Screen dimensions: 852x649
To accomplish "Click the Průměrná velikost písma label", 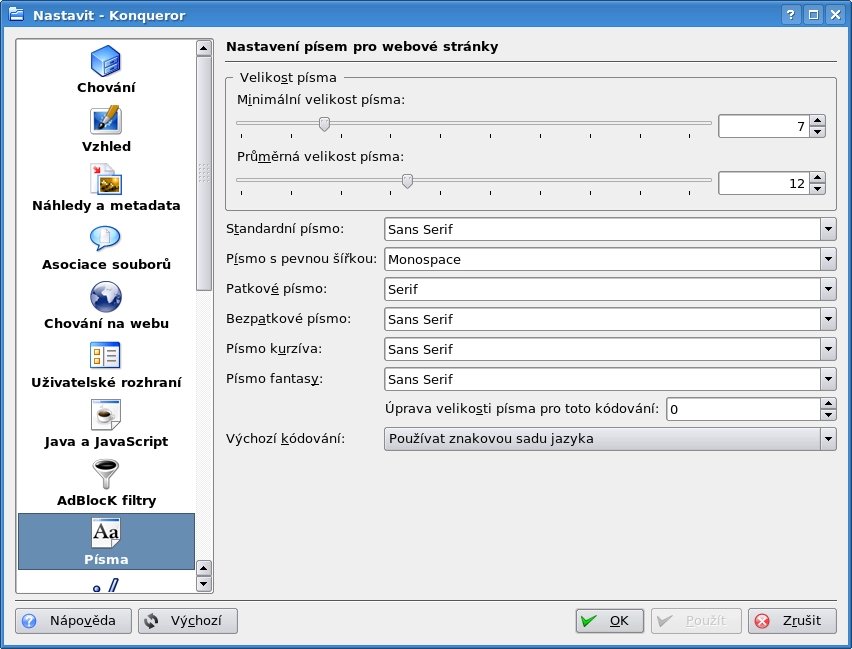I will (320, 157).
